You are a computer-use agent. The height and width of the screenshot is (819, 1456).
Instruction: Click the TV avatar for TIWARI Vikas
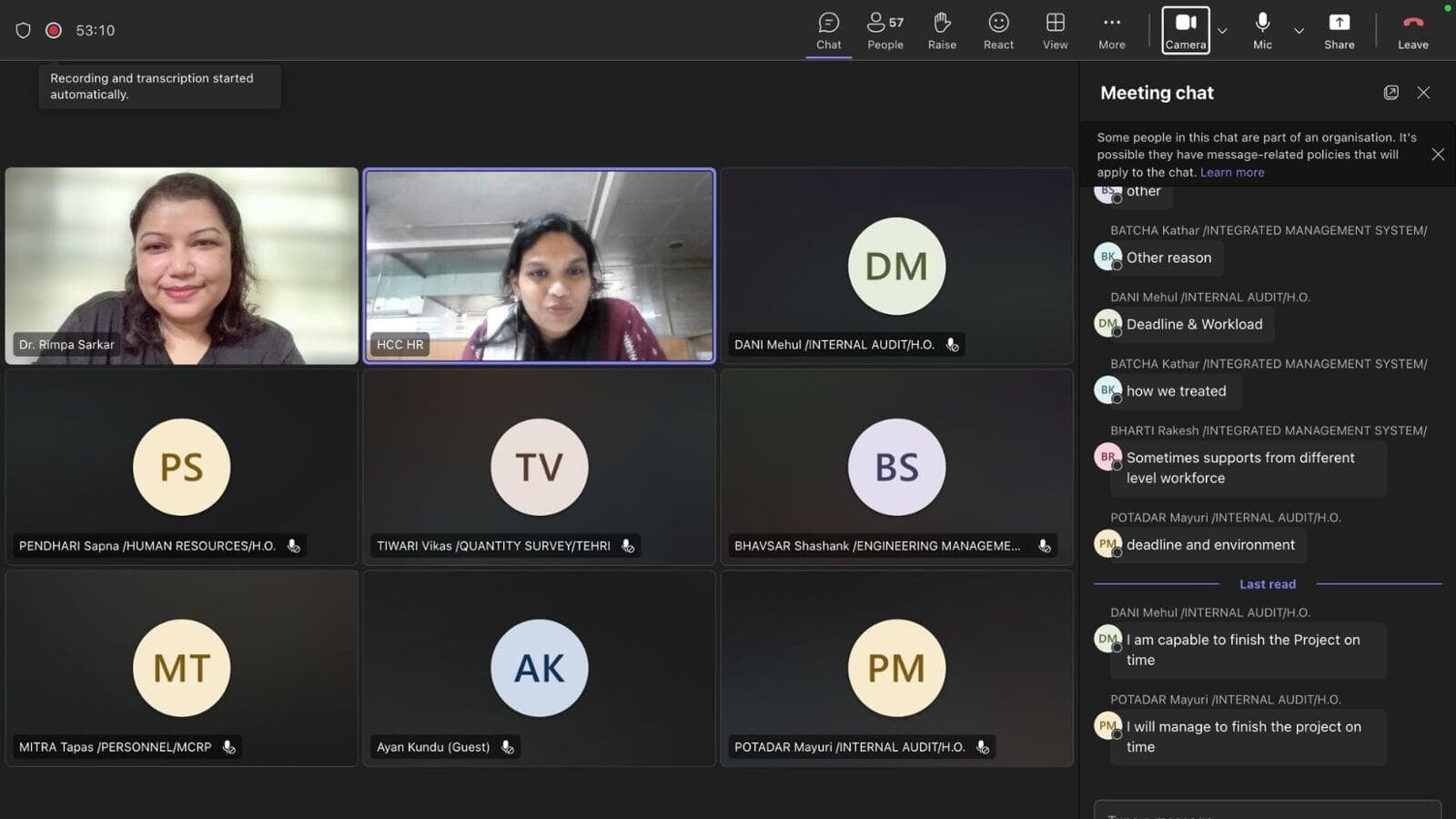coord(540,467)
